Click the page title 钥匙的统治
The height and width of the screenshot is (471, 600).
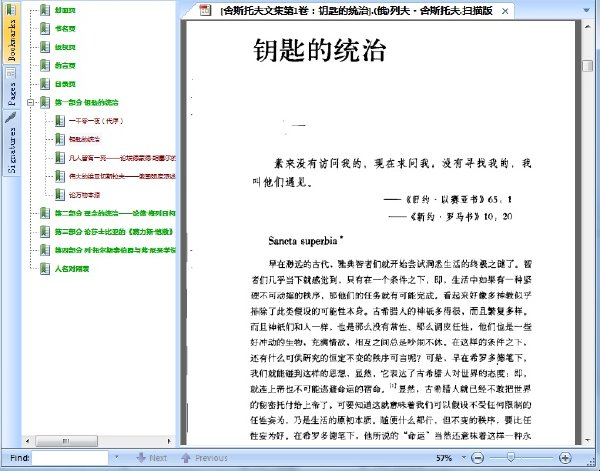pos(319,51)
